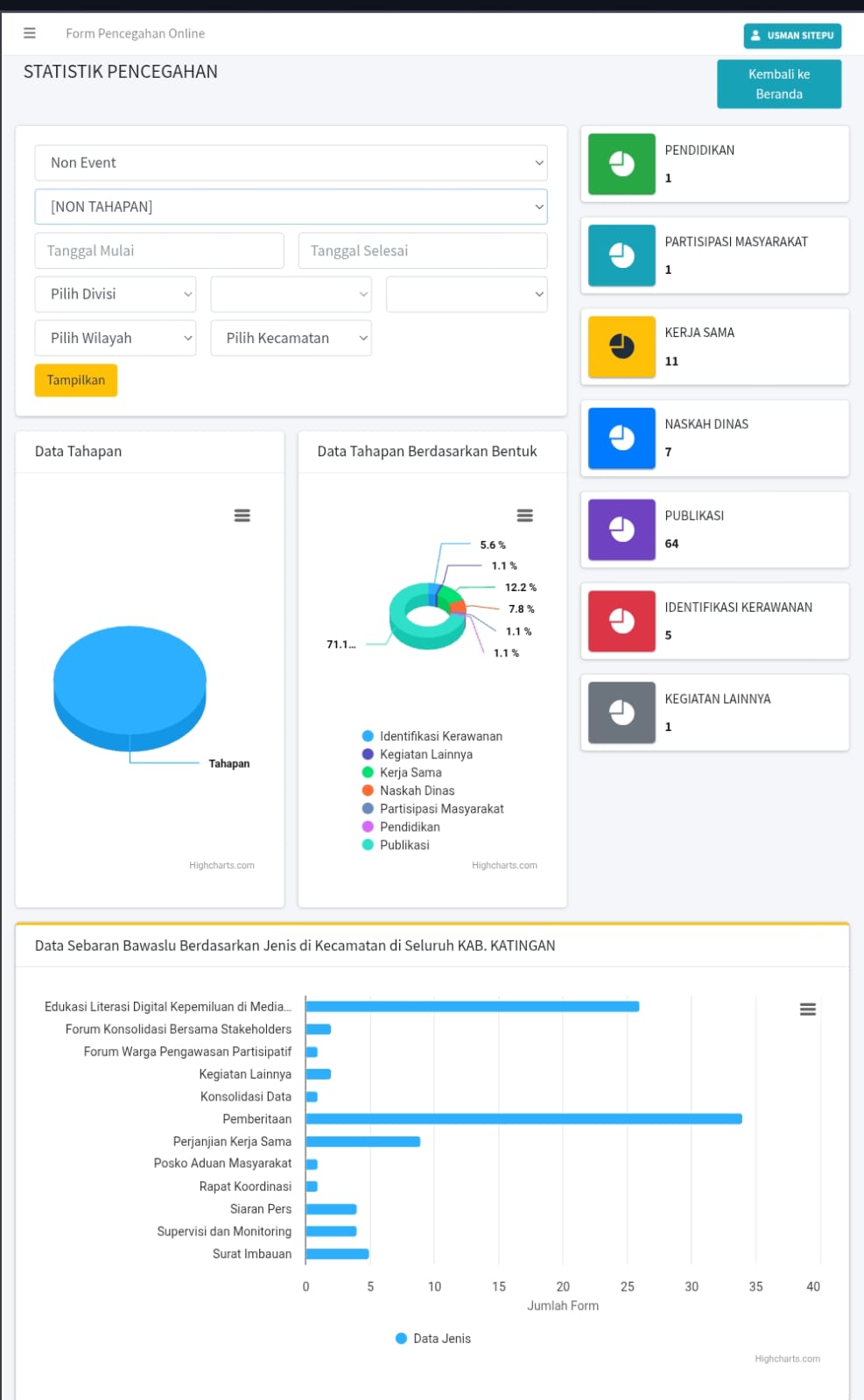The width and height of the screenshot is (864, 1400).
Task: Click the Tampilkan button
Action: click(x=76, y=380)
